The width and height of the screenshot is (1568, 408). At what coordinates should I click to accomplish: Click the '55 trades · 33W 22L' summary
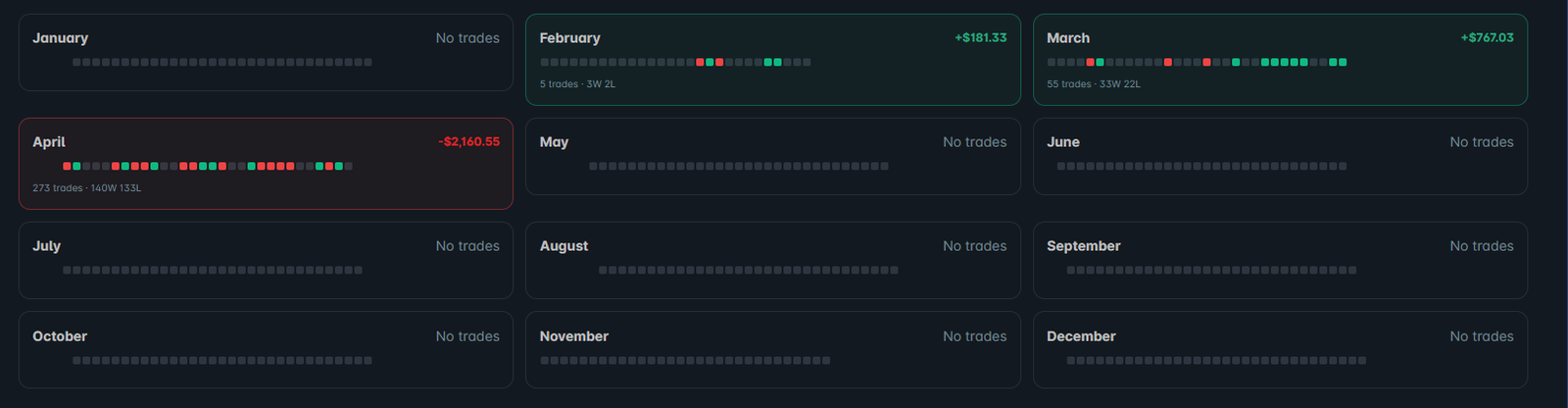pyautogui.click(x=1094, y=84)
